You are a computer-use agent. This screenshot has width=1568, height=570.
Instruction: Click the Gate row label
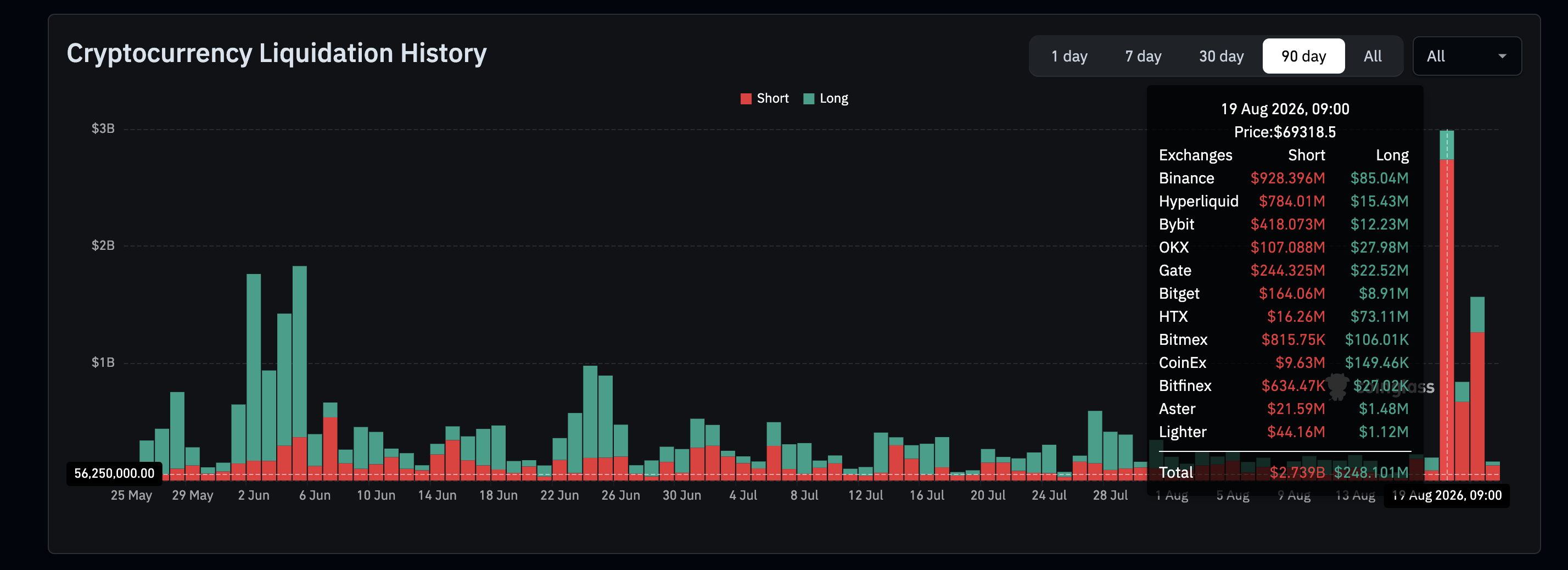1175,270
